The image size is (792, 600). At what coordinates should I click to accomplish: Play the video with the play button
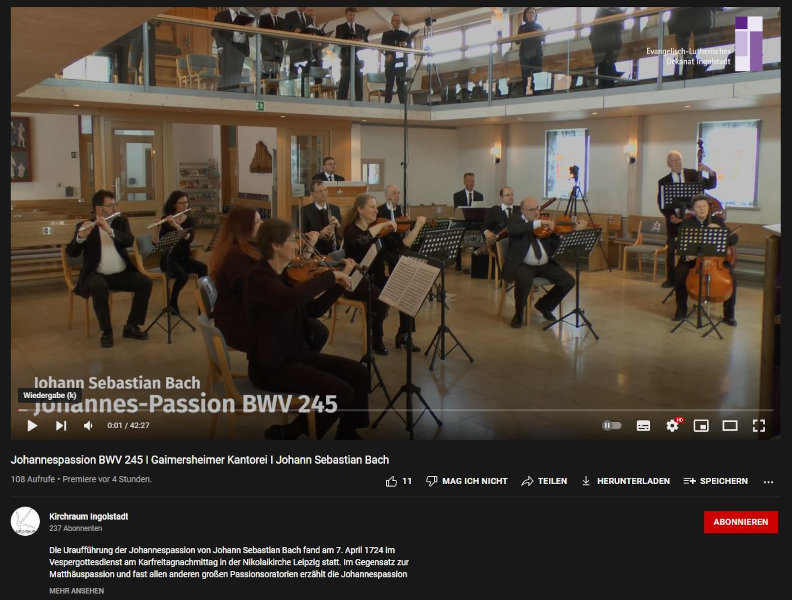pos(32,426)
